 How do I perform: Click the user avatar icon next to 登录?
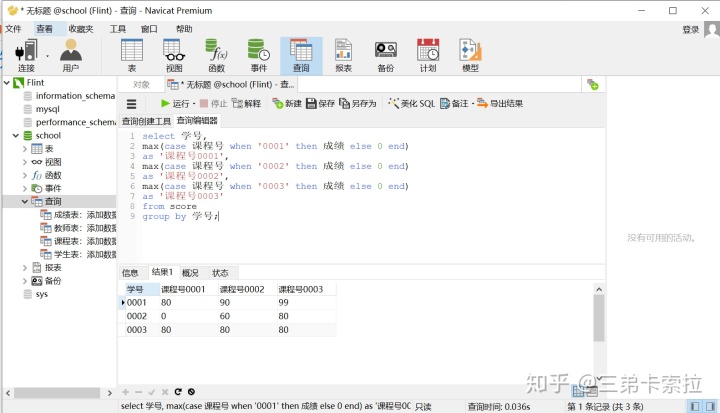click(x=712, y=30)
